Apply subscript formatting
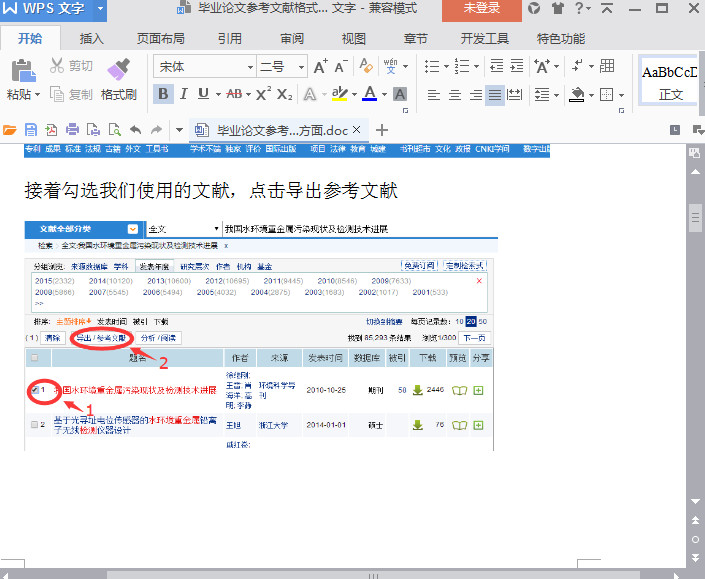 pos(285,94)
